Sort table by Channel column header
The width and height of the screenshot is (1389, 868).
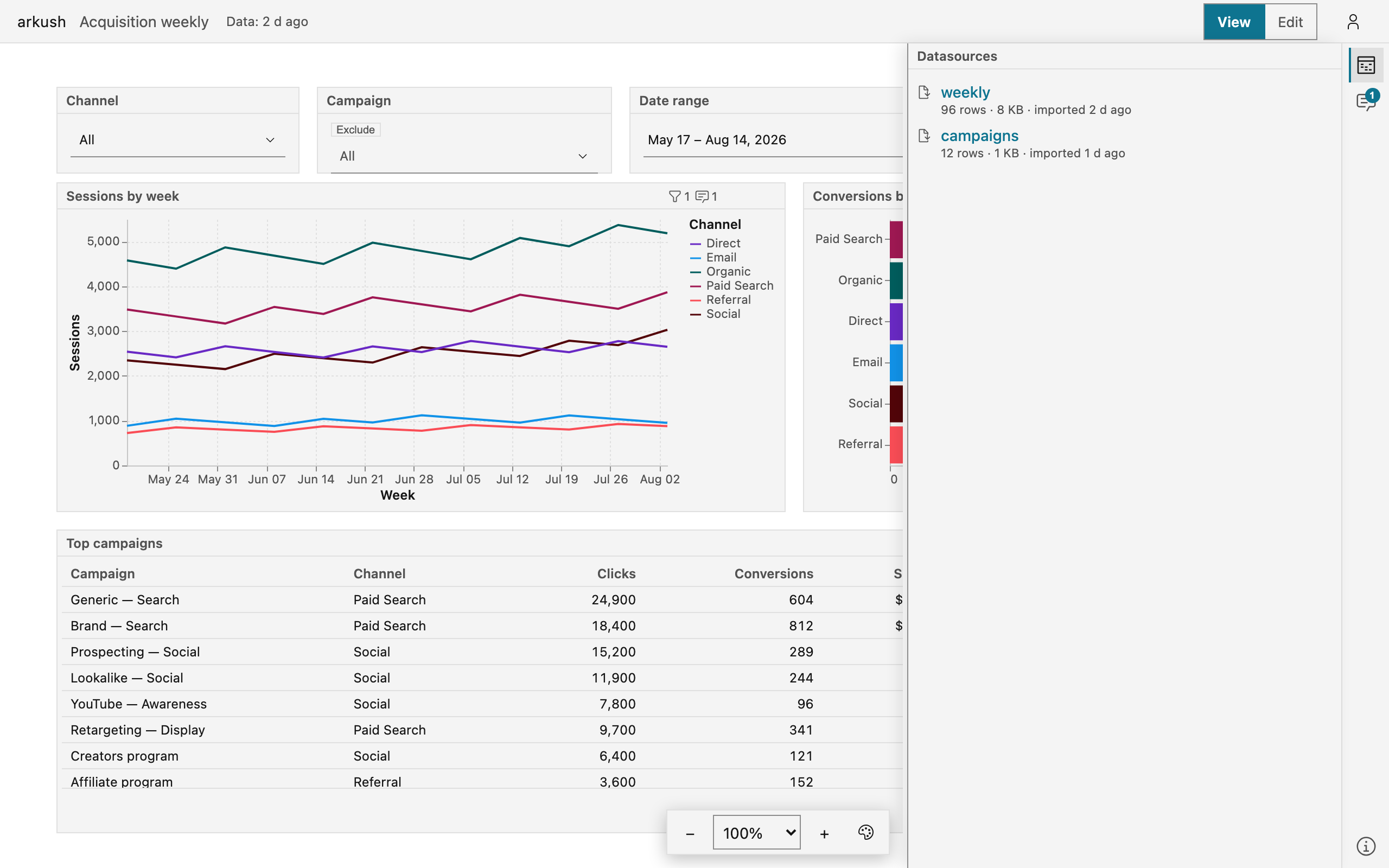(x=379, y=573)
